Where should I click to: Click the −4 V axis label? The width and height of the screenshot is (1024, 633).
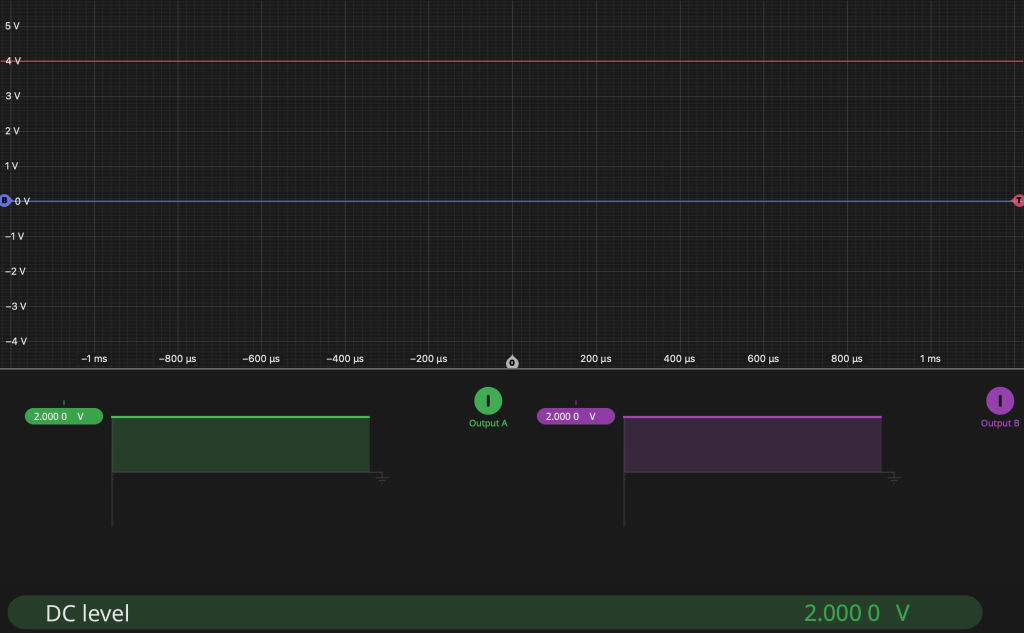point(16,341)
